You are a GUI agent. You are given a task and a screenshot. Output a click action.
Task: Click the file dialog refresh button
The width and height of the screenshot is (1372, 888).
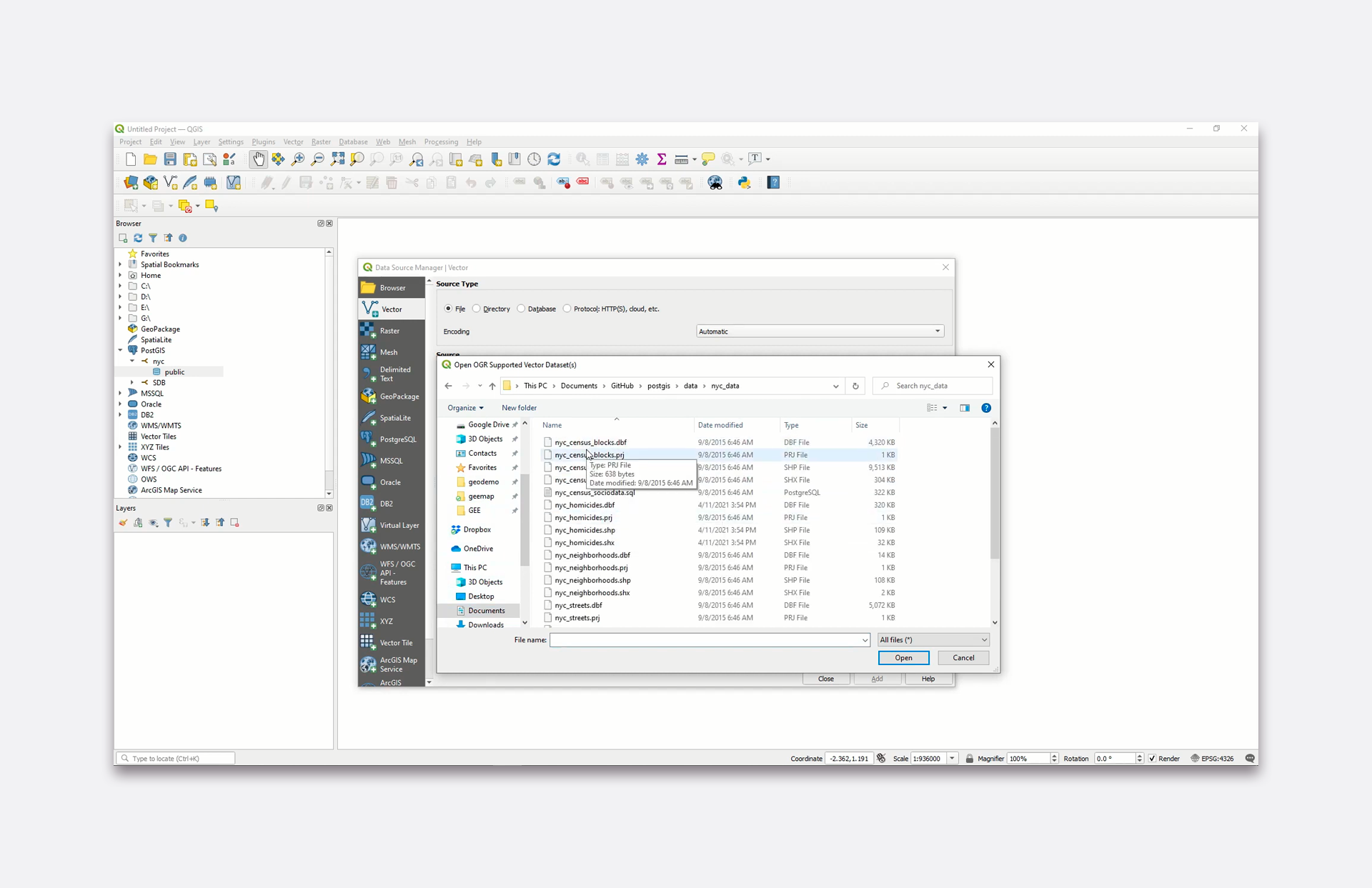click(855, 386)
